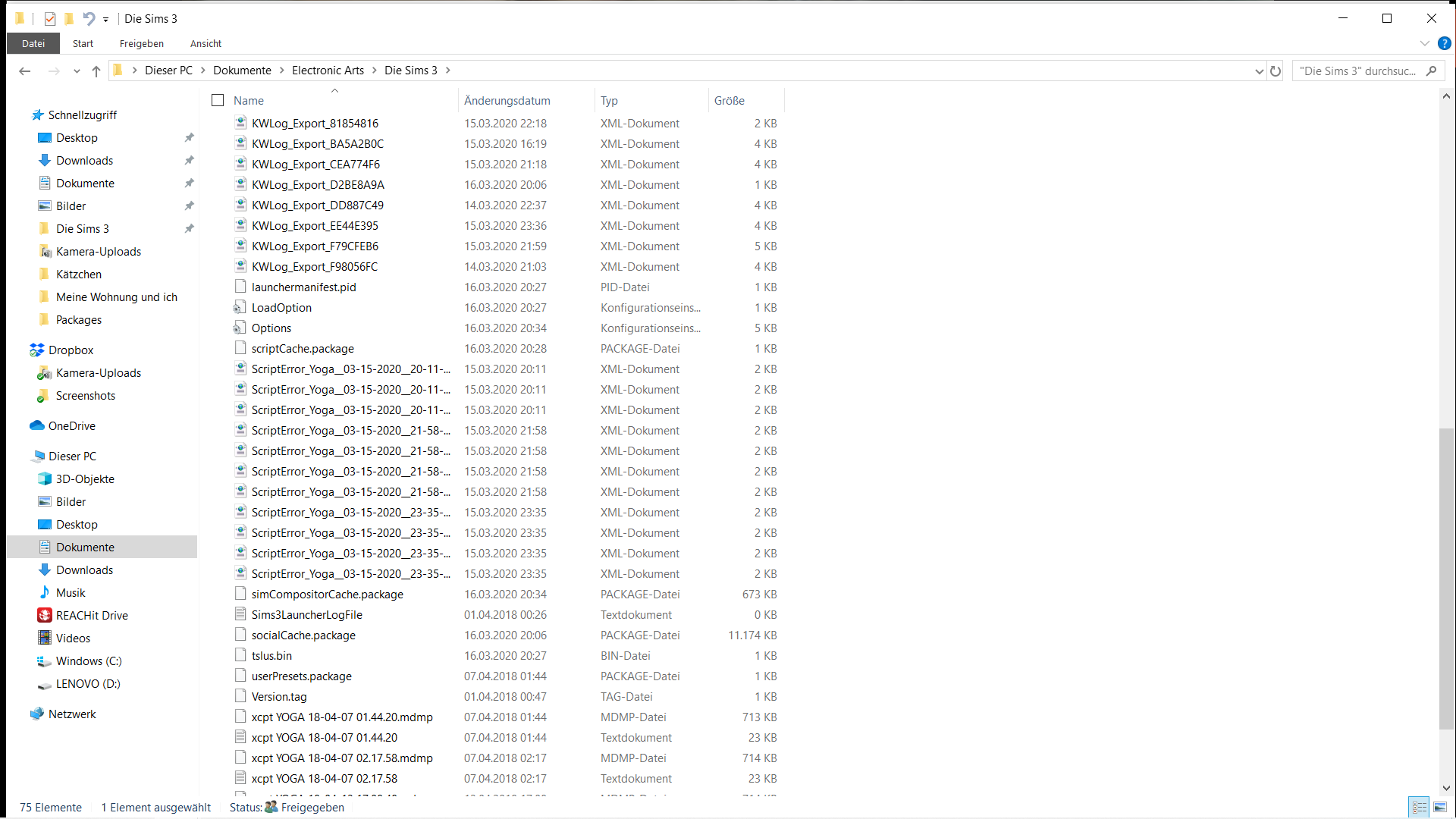1456x819 pixels.
Task: Click the back navigation arrow
Action: pos(25,71)
